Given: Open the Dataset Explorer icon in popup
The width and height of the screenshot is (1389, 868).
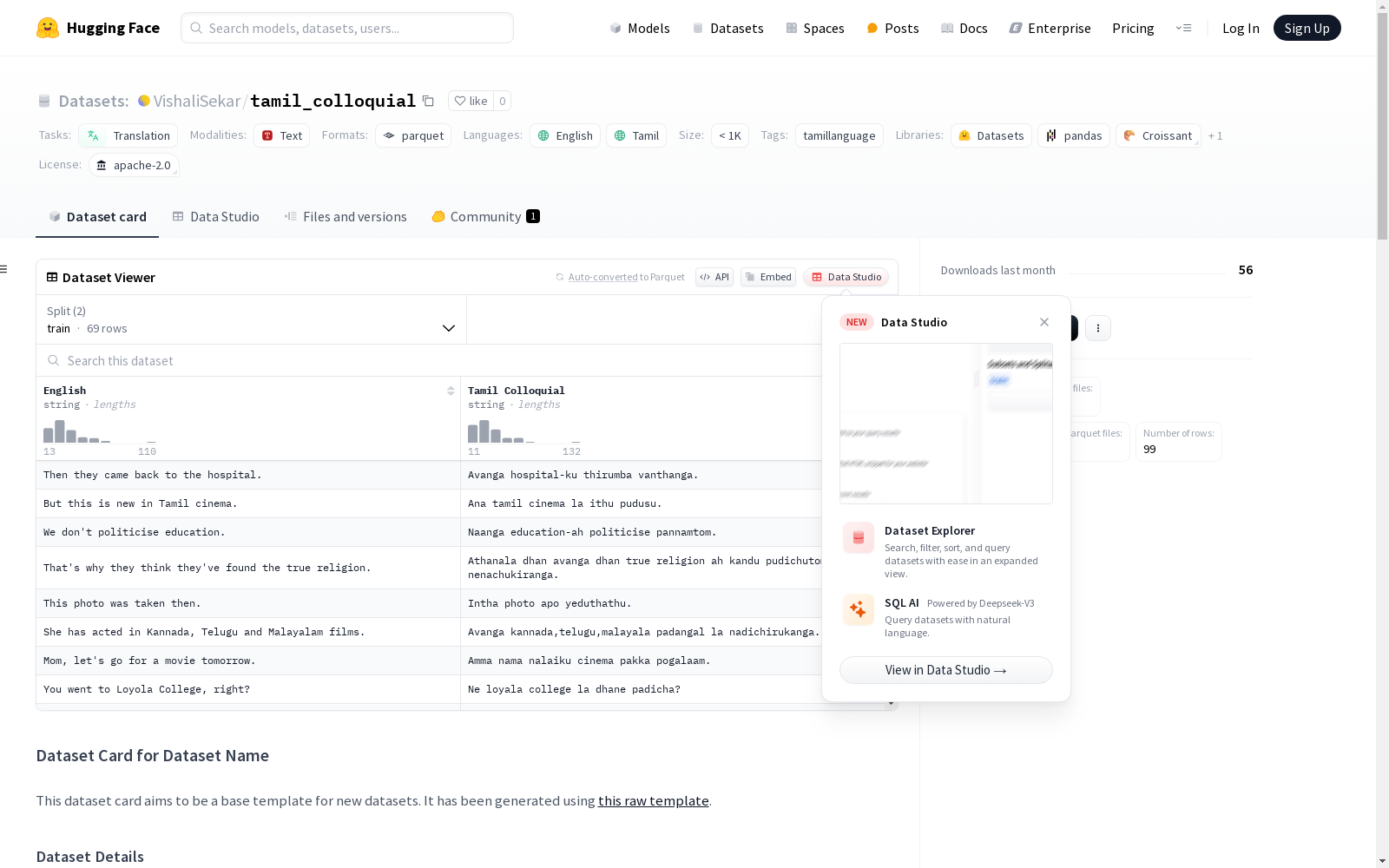Looking at the screenshot, I should pos(859,538).
